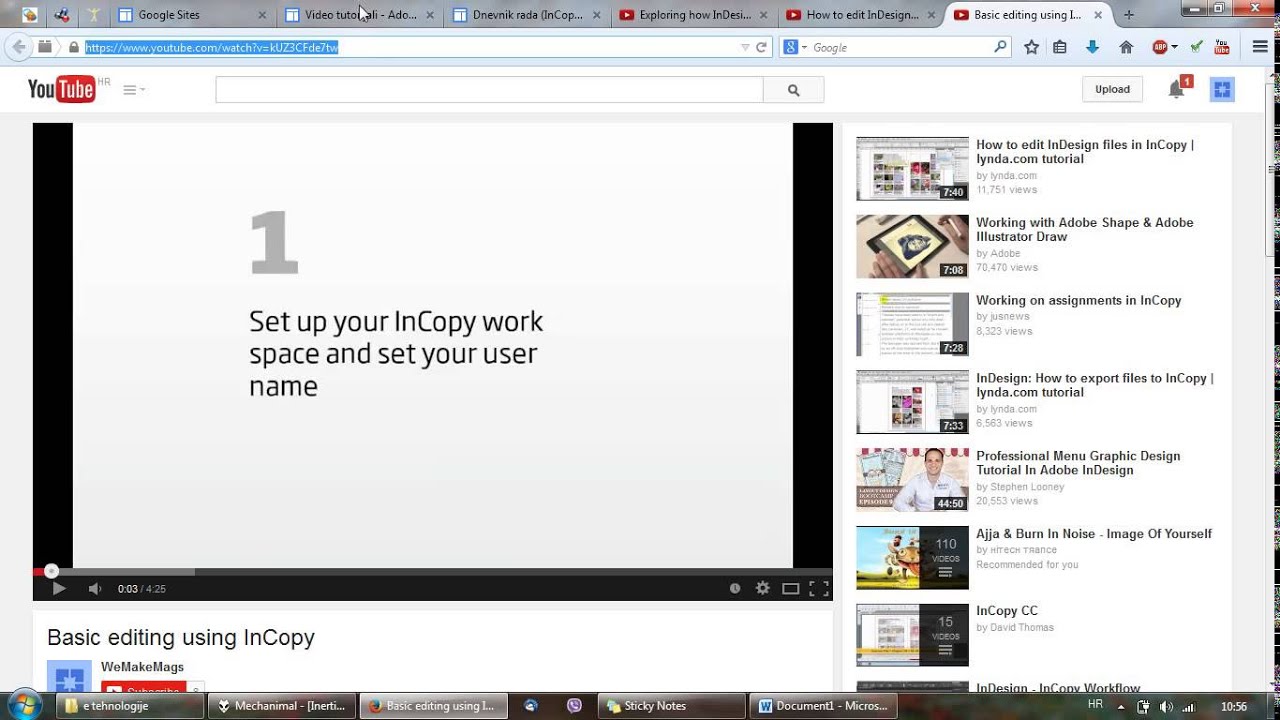Open the Adblock Plus extension icon

1160,47
